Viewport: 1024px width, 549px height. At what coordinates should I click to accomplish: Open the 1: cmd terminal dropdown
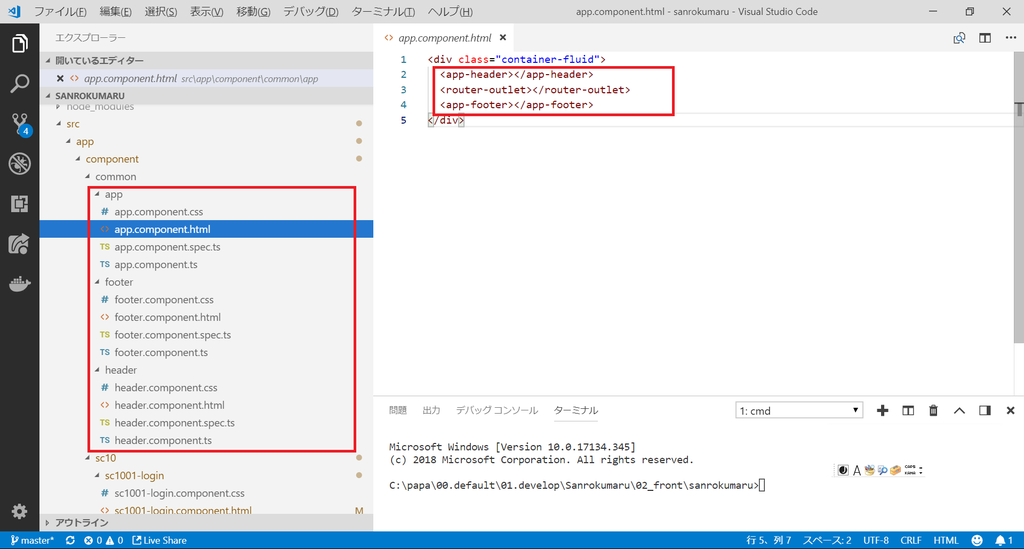point(799,411)
